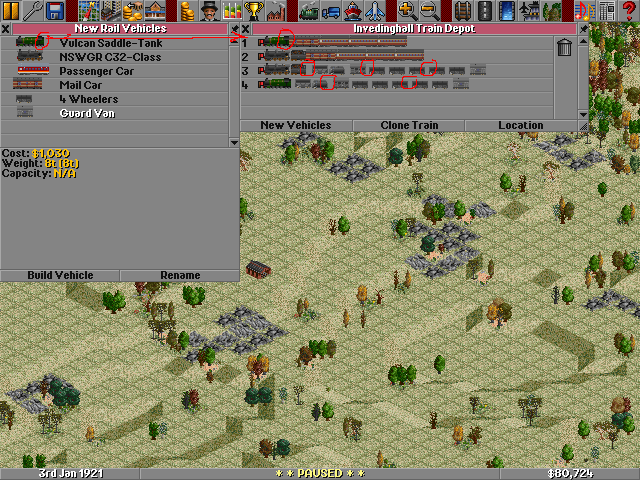Open the ship list icon
The height and width of the screenshot is (480, 640).
tap(353, 11)
